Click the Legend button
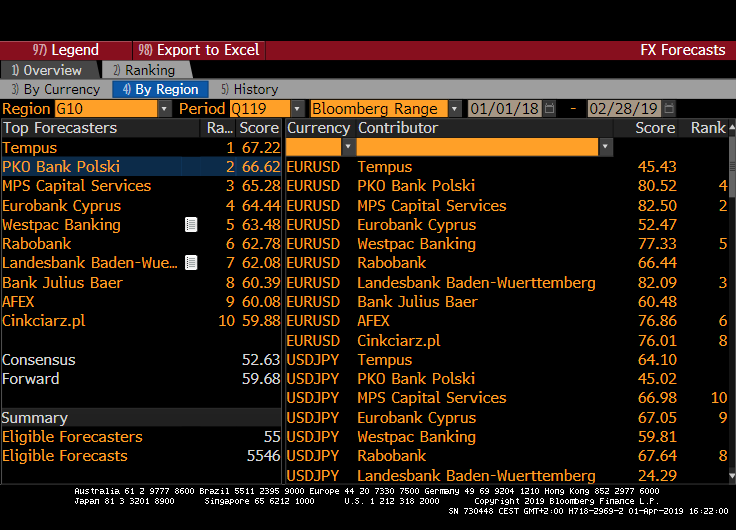The height and width of the screenshot is (530, 736). point(66,50)
